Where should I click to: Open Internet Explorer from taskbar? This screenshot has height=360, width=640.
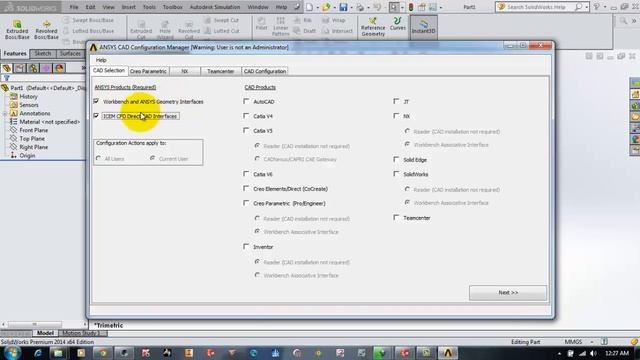(37, 353)
